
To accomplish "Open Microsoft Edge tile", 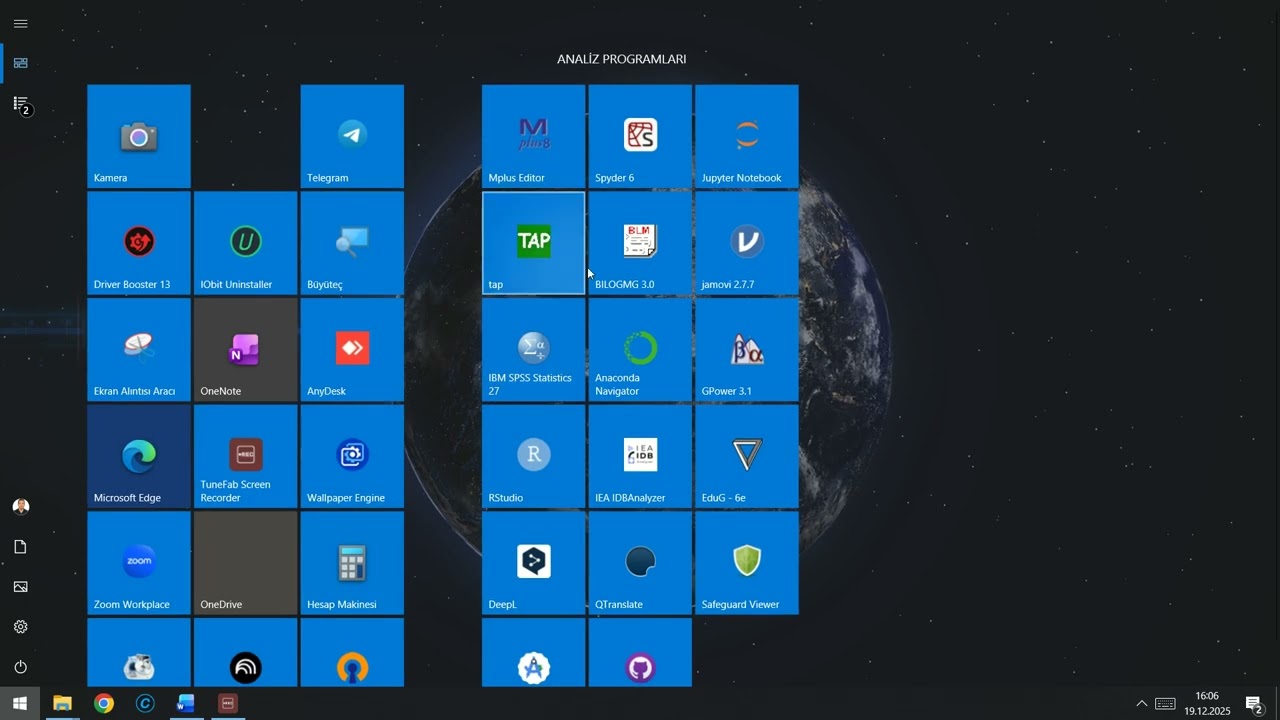I will pyautogui.click(x=139, y=456).
